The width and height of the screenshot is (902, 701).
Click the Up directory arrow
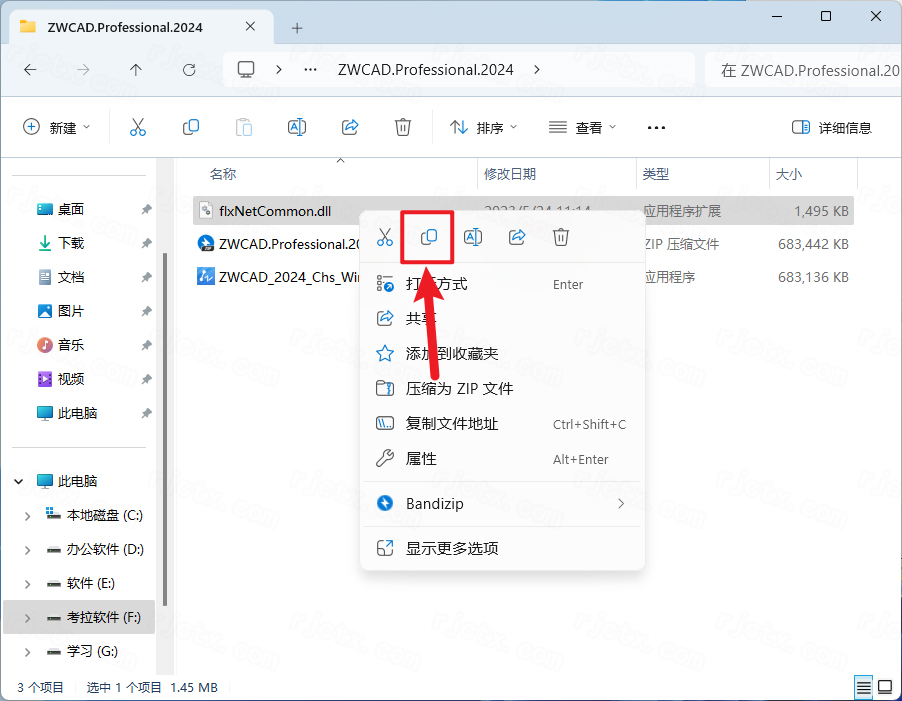[x=136, y=70]
